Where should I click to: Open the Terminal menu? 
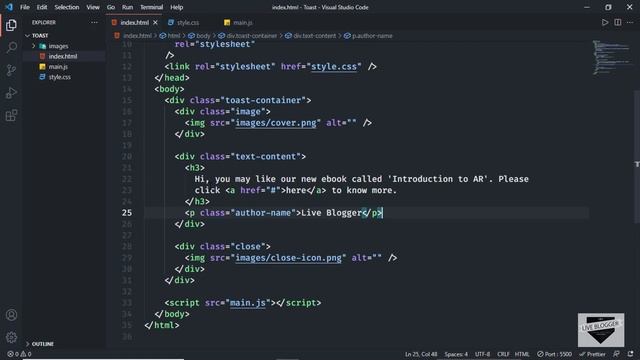pyautogui.click(x=151, y=7)
